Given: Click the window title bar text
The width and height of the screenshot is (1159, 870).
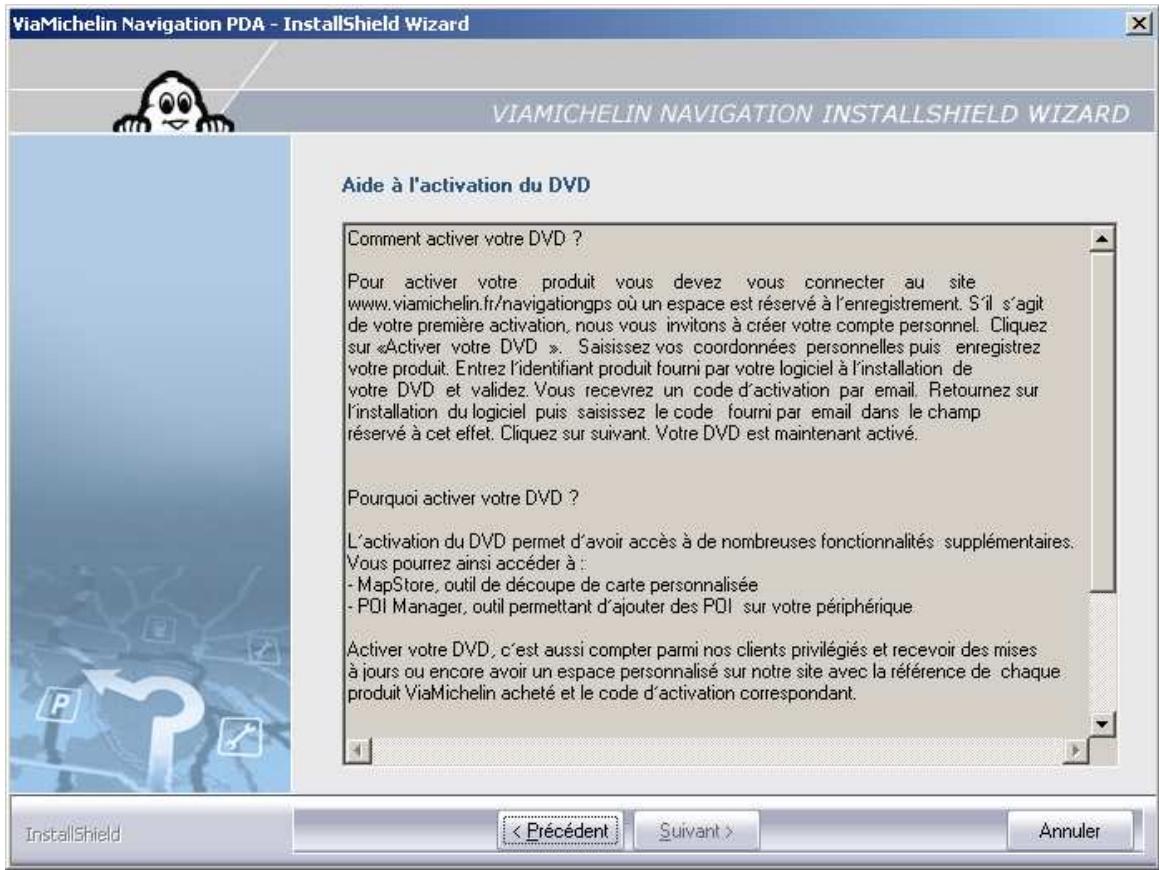Looking at the screenshot, I should (x=240, y=24).
